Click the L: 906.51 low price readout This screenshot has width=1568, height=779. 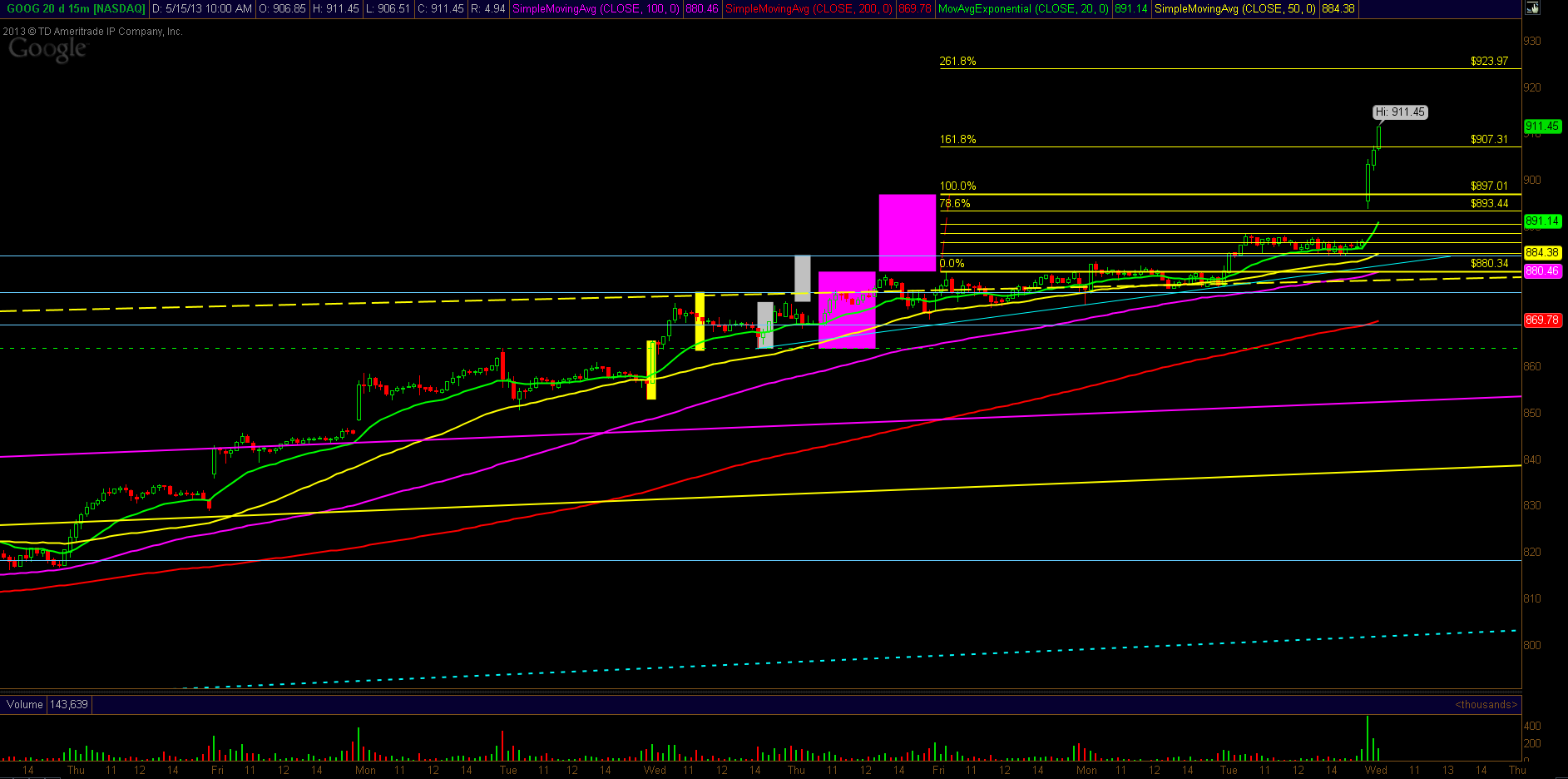click(388, 8)
